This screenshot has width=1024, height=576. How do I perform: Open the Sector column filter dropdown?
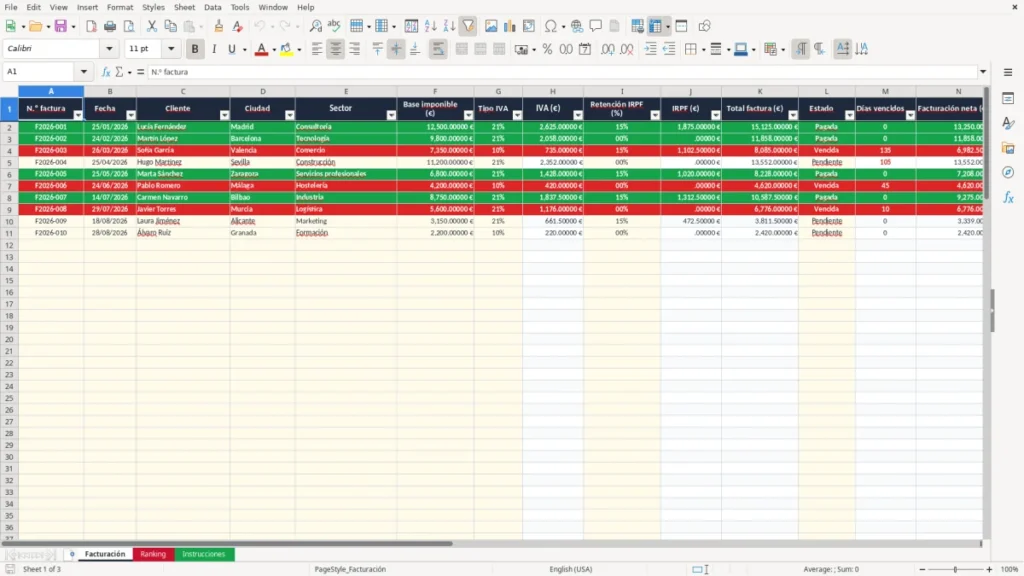pyautogui.click(x=391, y=115)
